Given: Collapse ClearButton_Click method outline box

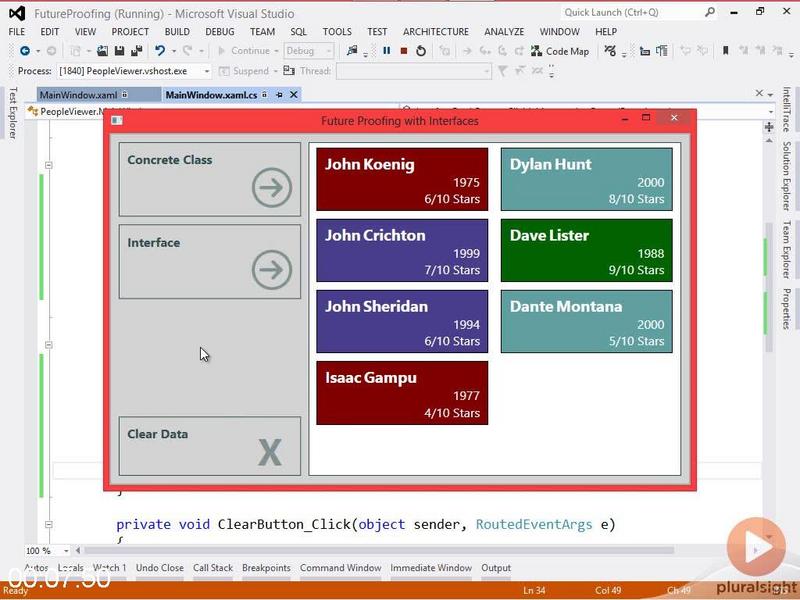Looking at the screenshot, I should point(48,524).
